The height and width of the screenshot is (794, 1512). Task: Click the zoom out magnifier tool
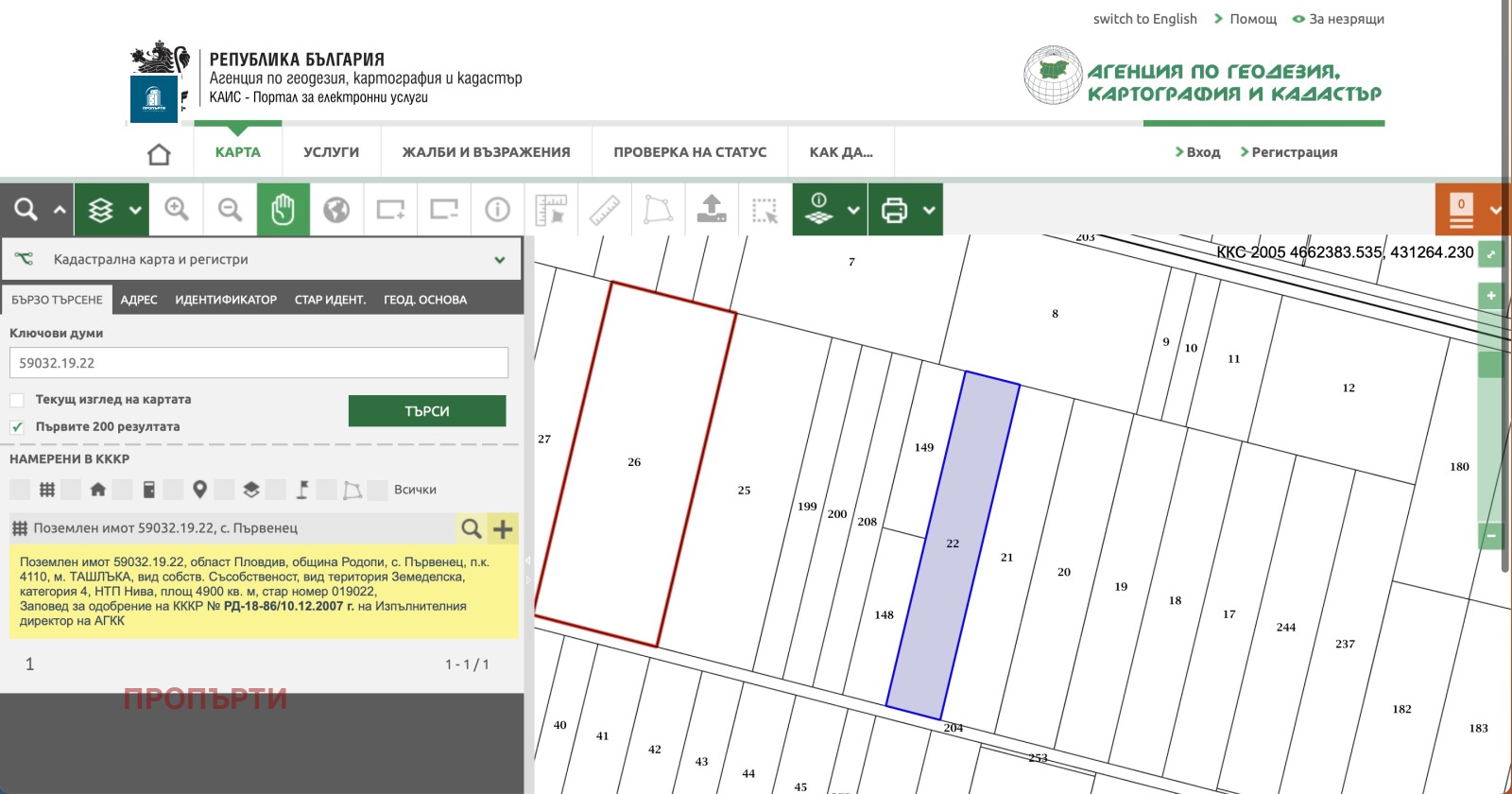tap(230, 209)
